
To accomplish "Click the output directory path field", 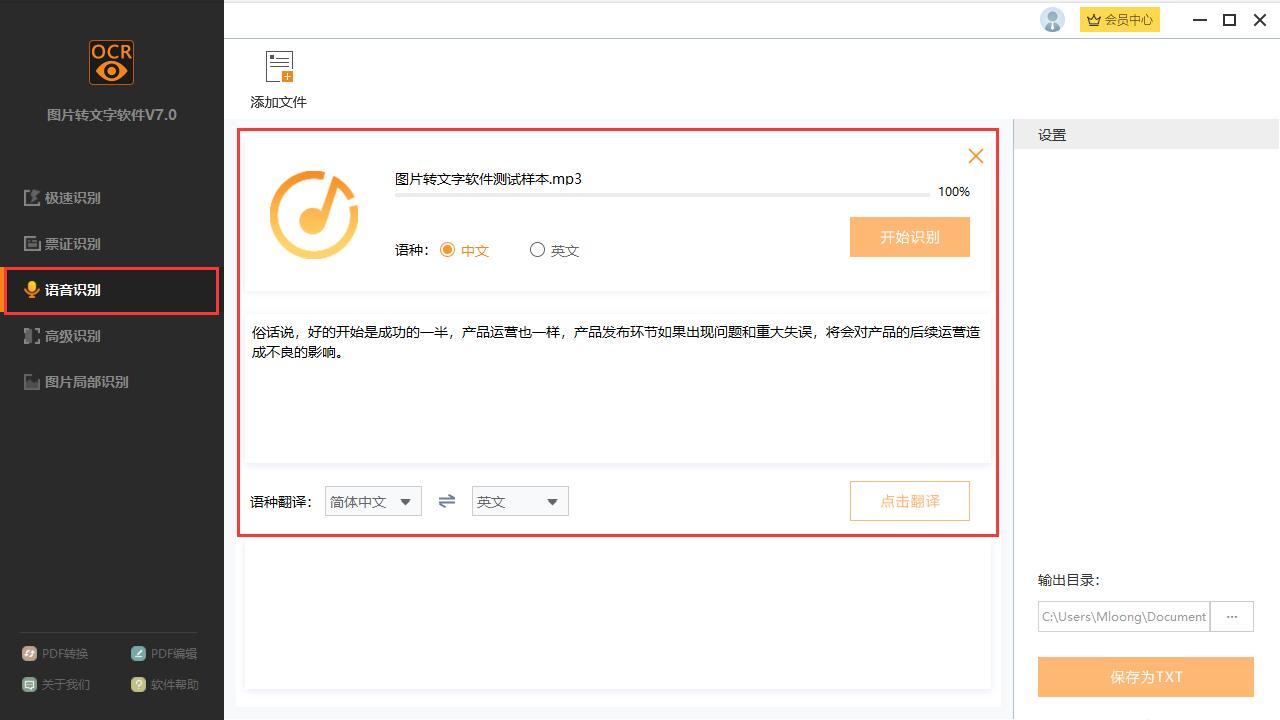I will coord(1124,617).
